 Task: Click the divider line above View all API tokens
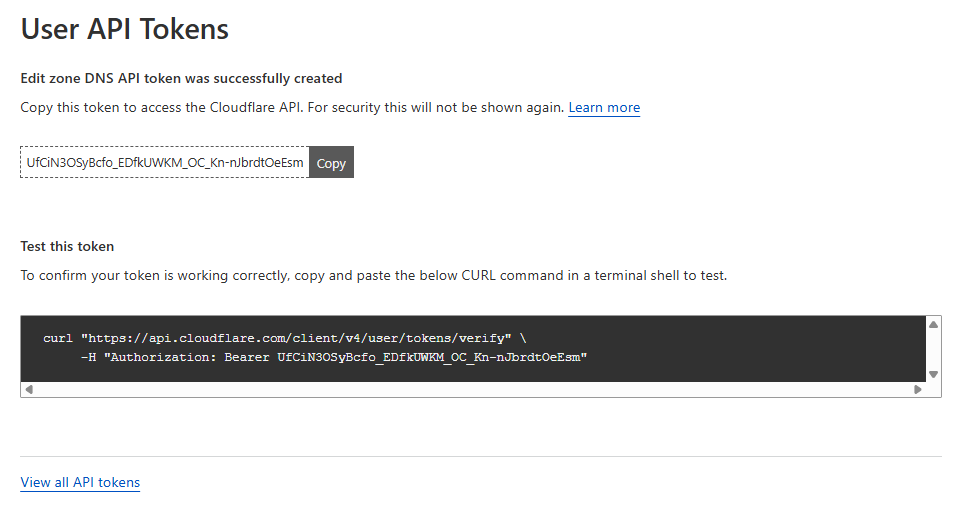point(481,456)
